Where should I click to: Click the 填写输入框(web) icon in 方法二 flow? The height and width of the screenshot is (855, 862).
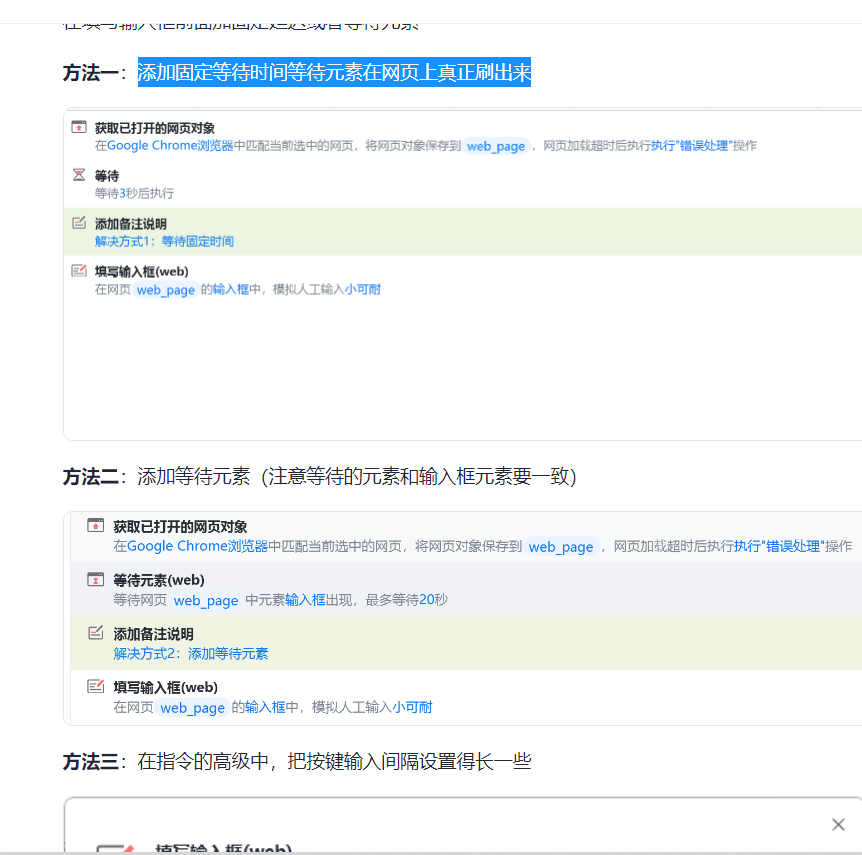96,686
